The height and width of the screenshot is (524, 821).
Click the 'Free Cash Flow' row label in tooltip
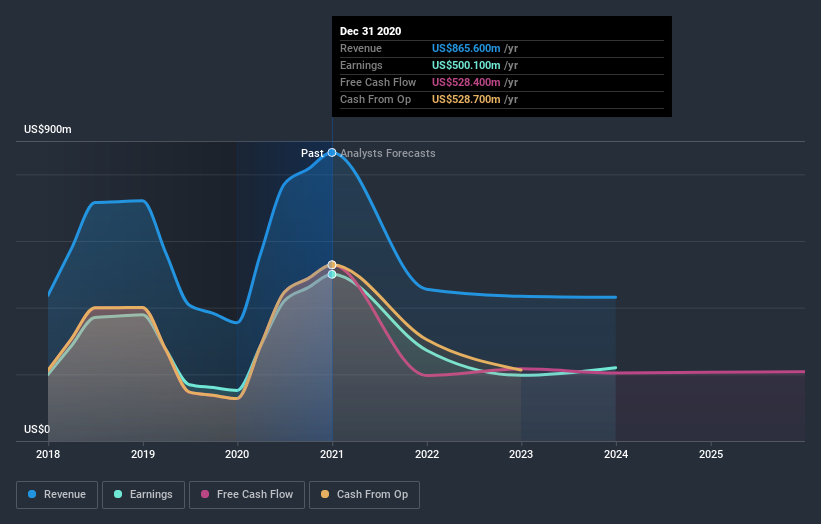pyautogui.click(x=378, y=82)
